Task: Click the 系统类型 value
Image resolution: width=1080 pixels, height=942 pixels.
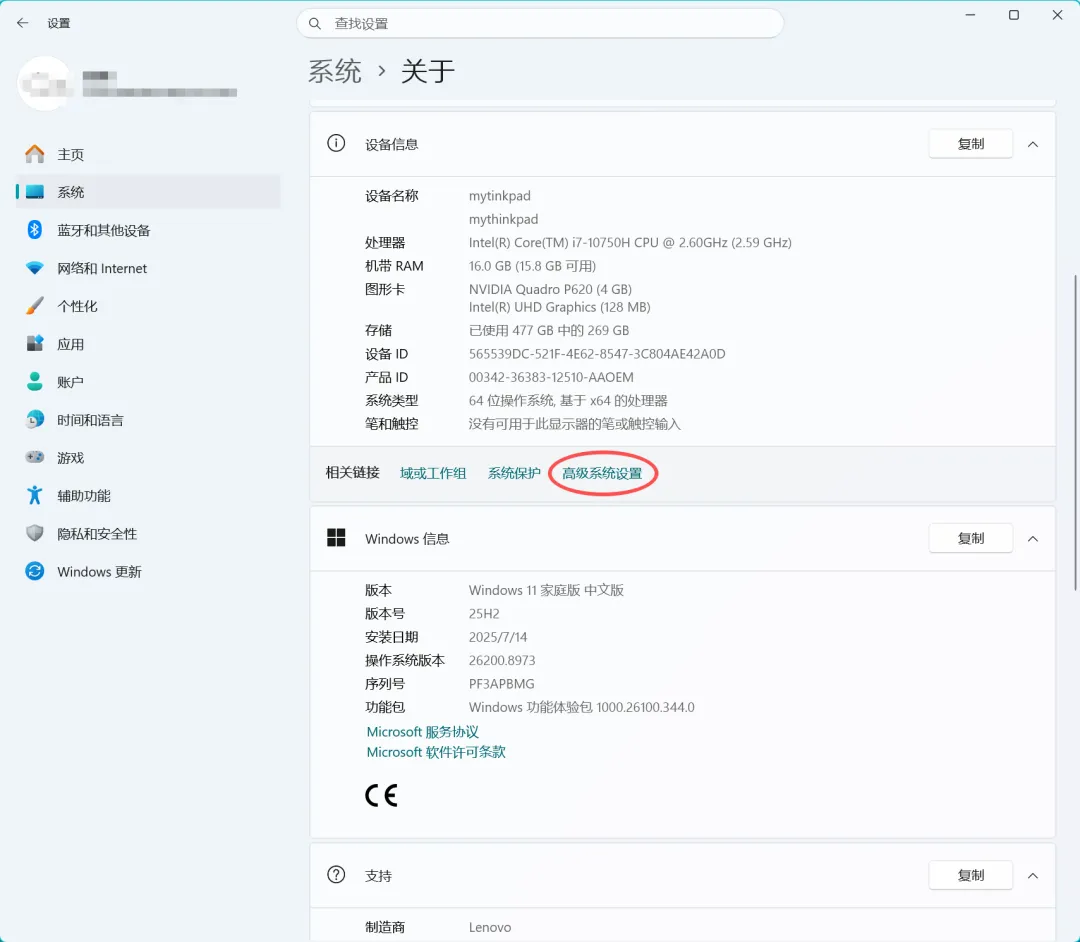Action: click(568, 401)
